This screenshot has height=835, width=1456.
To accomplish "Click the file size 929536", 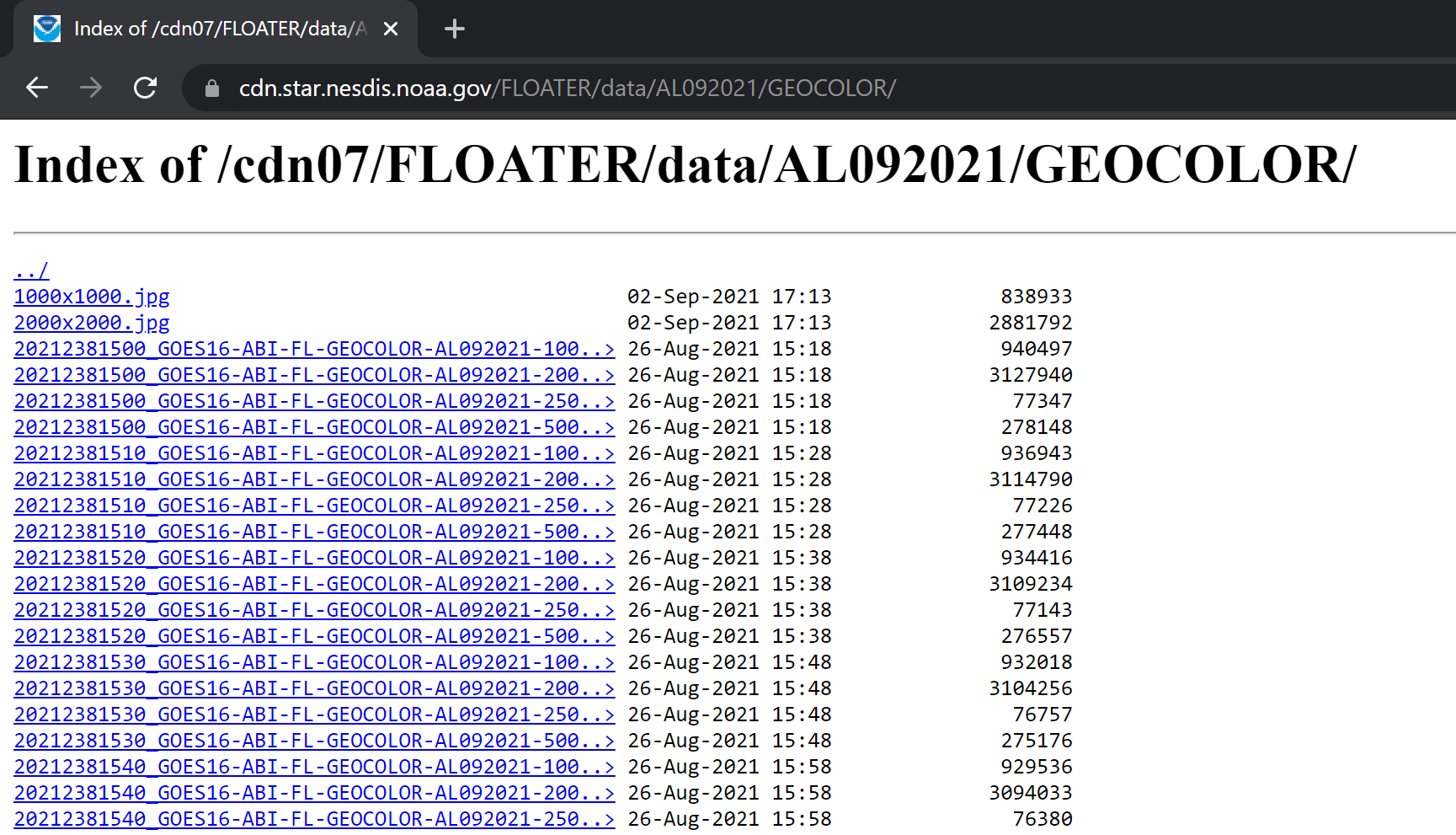I will [1037, 767].
